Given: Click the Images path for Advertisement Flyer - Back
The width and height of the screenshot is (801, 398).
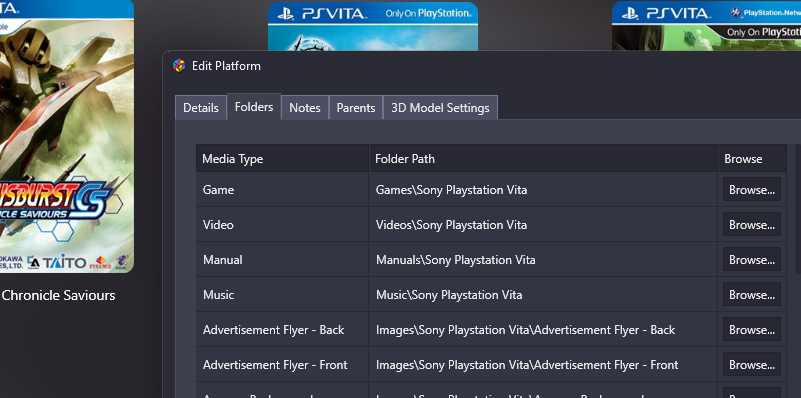Looking at the screenshot, I should [x=525, y=330].
